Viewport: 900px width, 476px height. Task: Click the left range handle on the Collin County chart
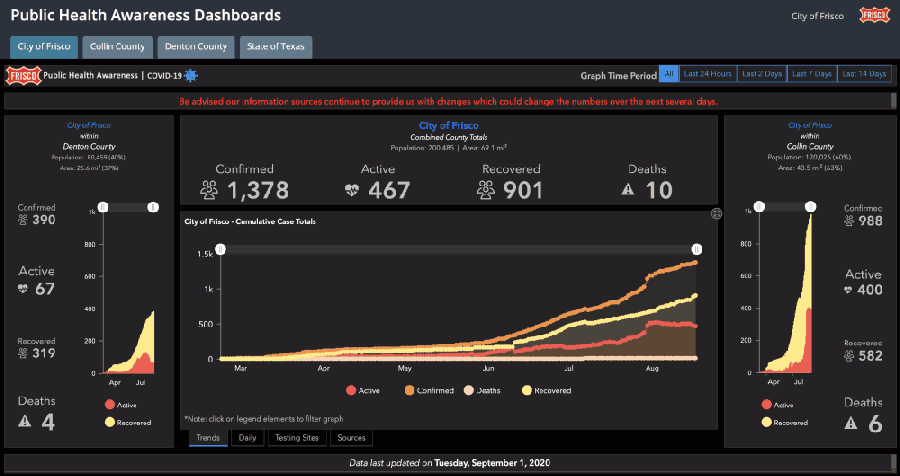click(x=759, y=206)
